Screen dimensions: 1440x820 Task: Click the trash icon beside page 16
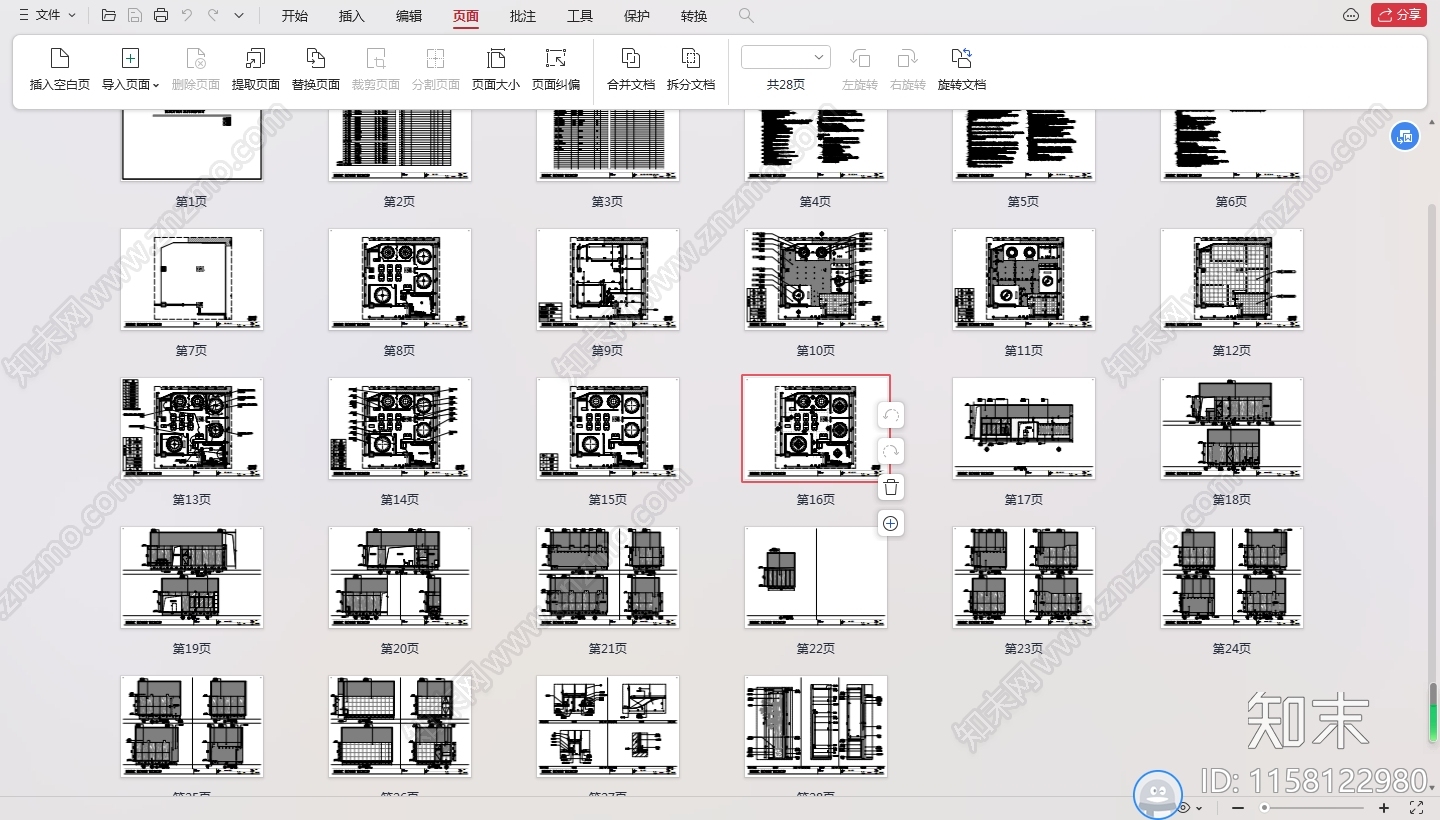coord(891,487)
